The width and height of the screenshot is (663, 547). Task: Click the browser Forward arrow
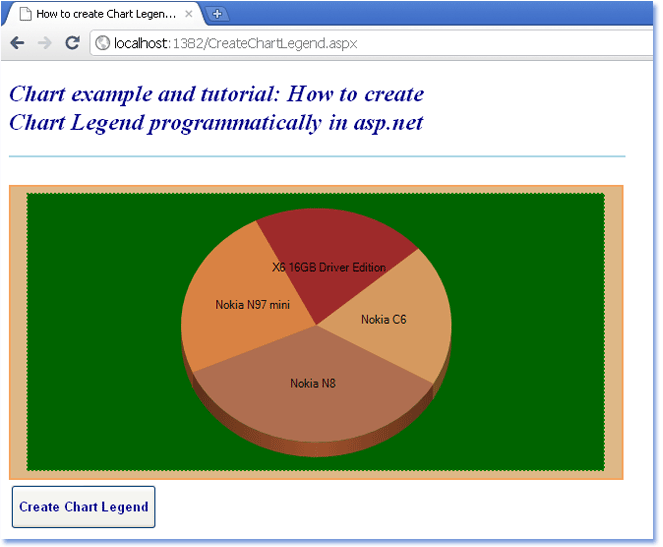click(x=44, y=43)
